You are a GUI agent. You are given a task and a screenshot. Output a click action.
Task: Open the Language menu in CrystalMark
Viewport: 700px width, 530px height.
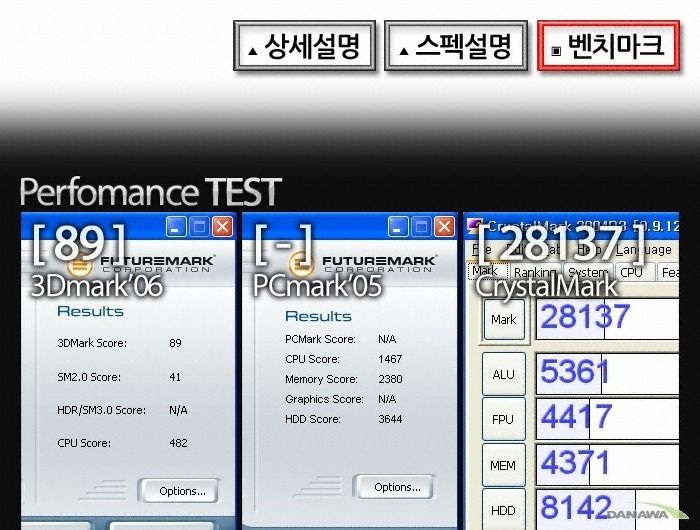[x=644, y=250]
